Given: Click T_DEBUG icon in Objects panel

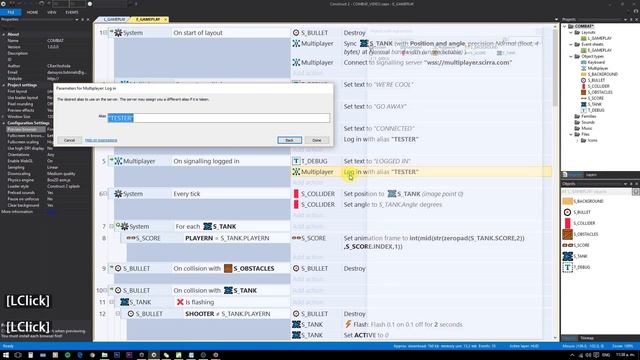Looking at the screenshot, I should (x=567, y=267).
